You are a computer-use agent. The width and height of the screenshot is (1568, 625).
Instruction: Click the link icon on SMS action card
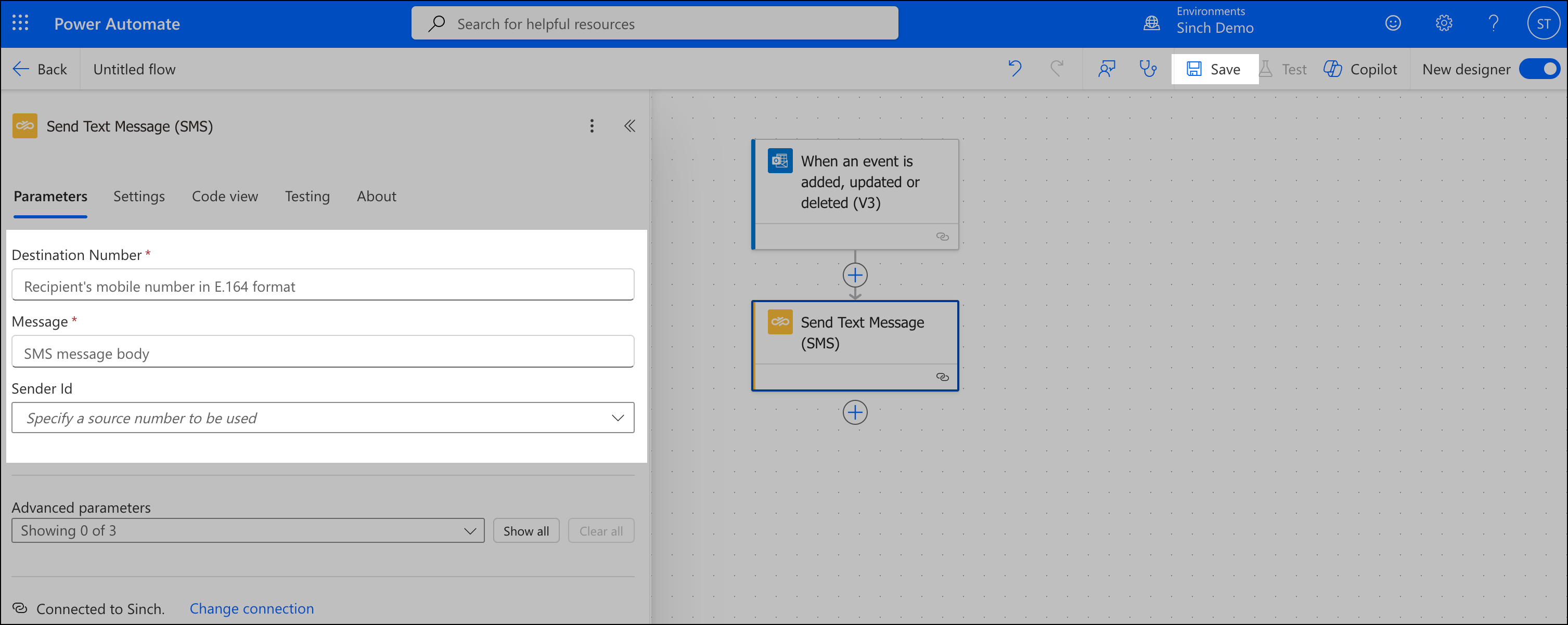click(x=942, y=377)
